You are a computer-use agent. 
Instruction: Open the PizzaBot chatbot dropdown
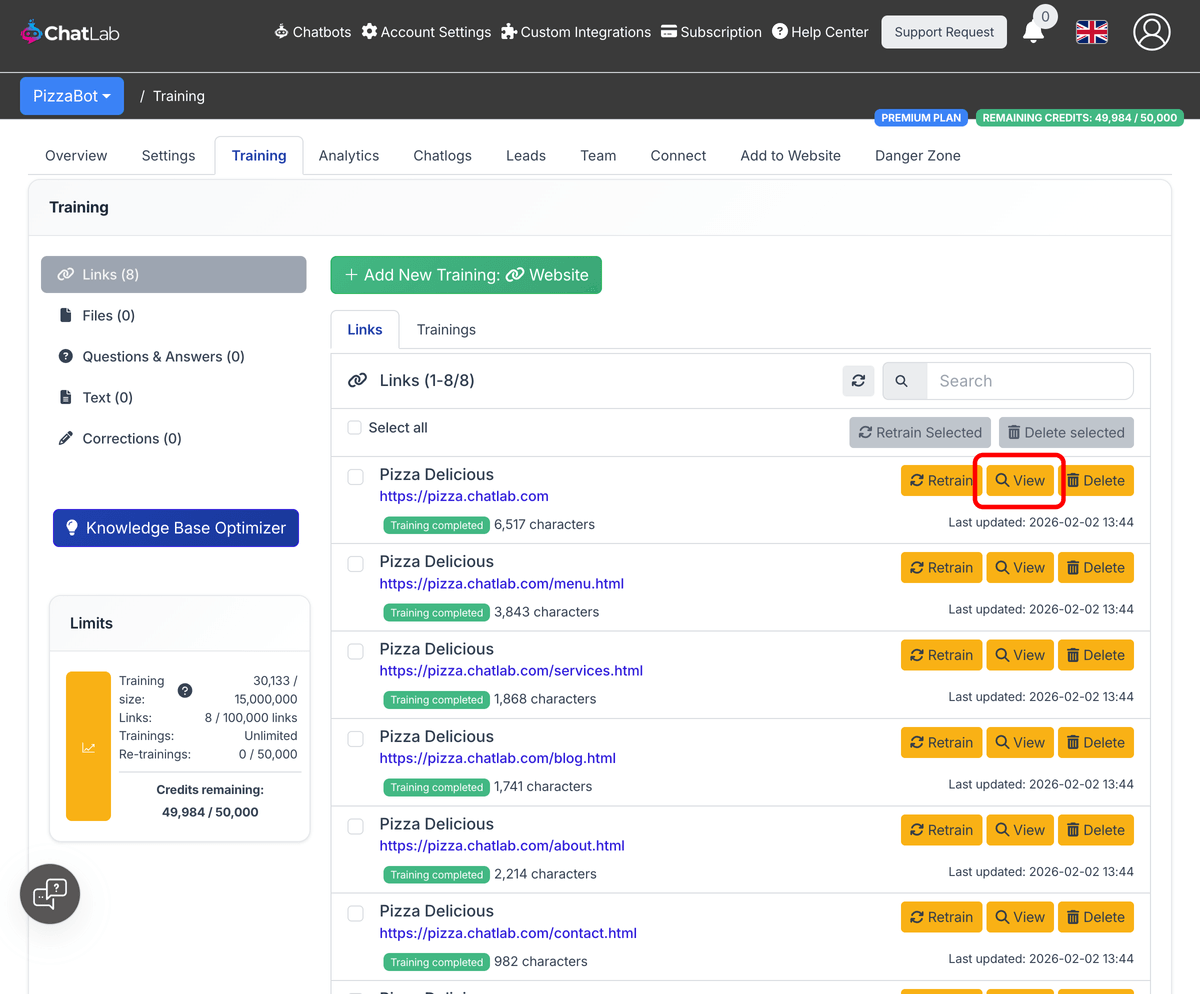[71, 95]
